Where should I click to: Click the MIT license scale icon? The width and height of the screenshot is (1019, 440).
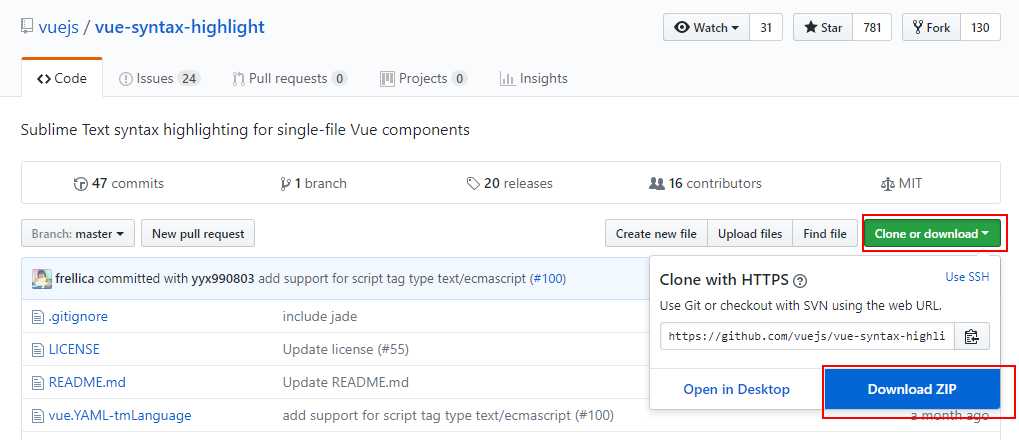887,184
